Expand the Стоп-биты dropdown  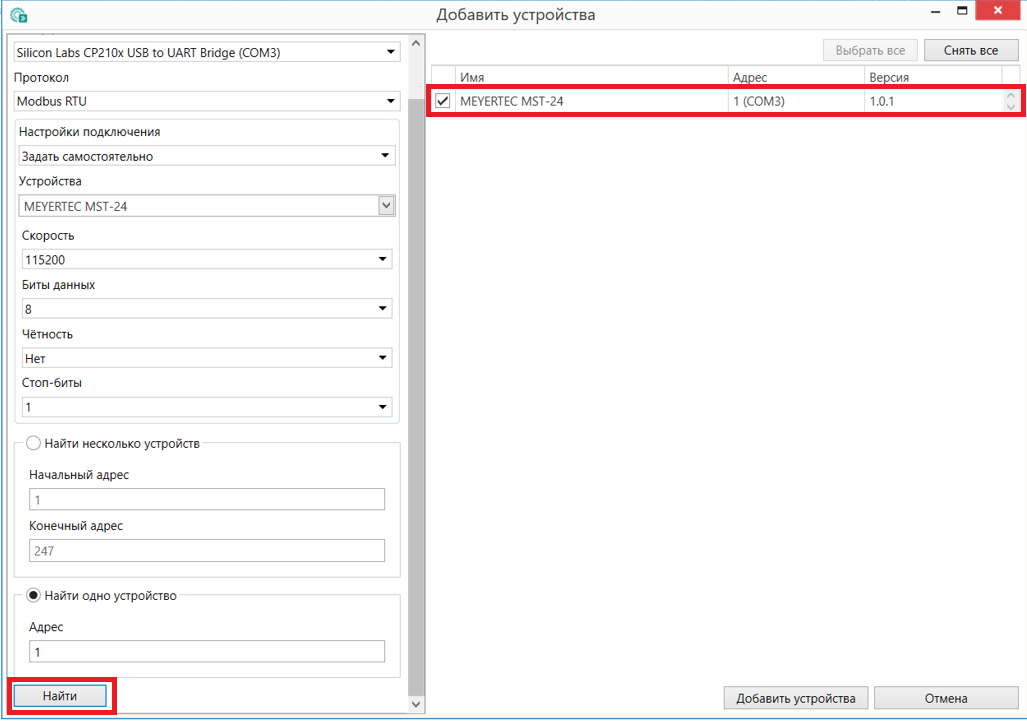click(206, 407)
